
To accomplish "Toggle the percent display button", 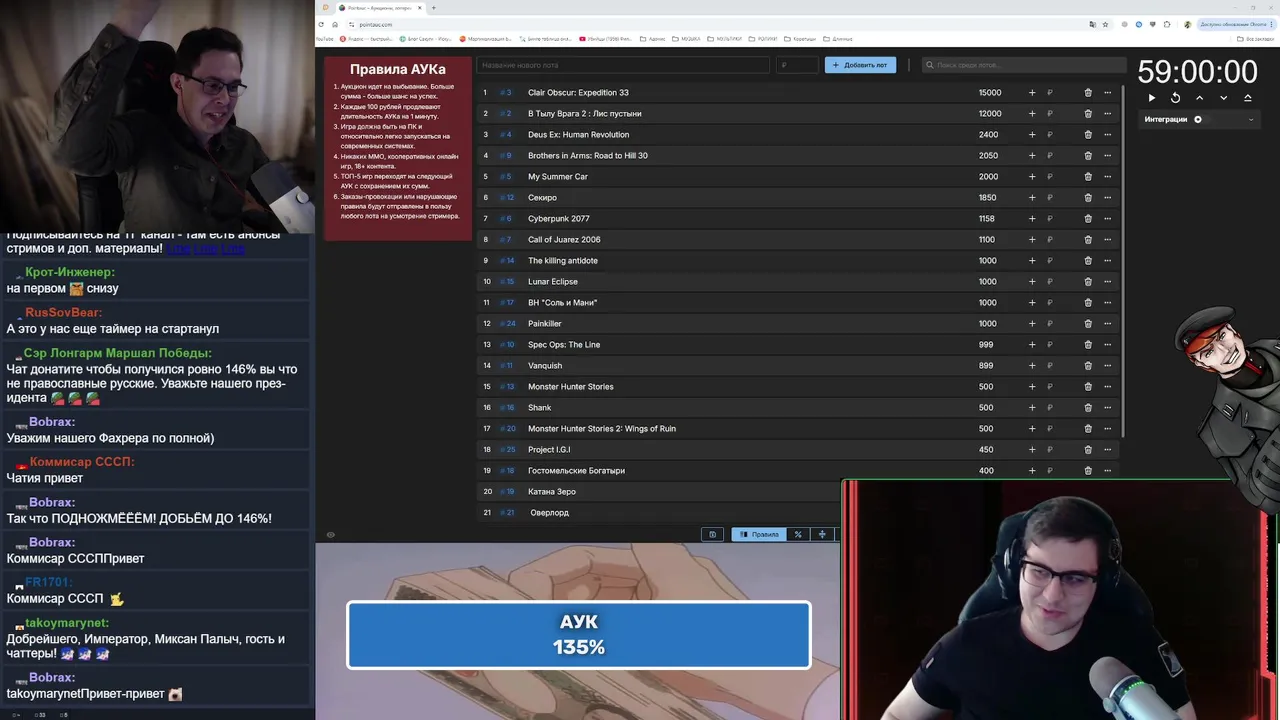I will tap(798, 534).
